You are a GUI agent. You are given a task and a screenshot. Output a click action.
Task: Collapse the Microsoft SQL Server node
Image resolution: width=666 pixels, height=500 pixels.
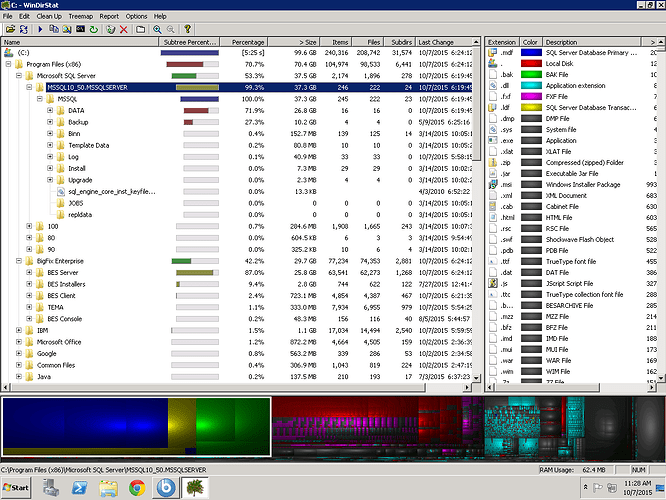(x=19, y=76)
